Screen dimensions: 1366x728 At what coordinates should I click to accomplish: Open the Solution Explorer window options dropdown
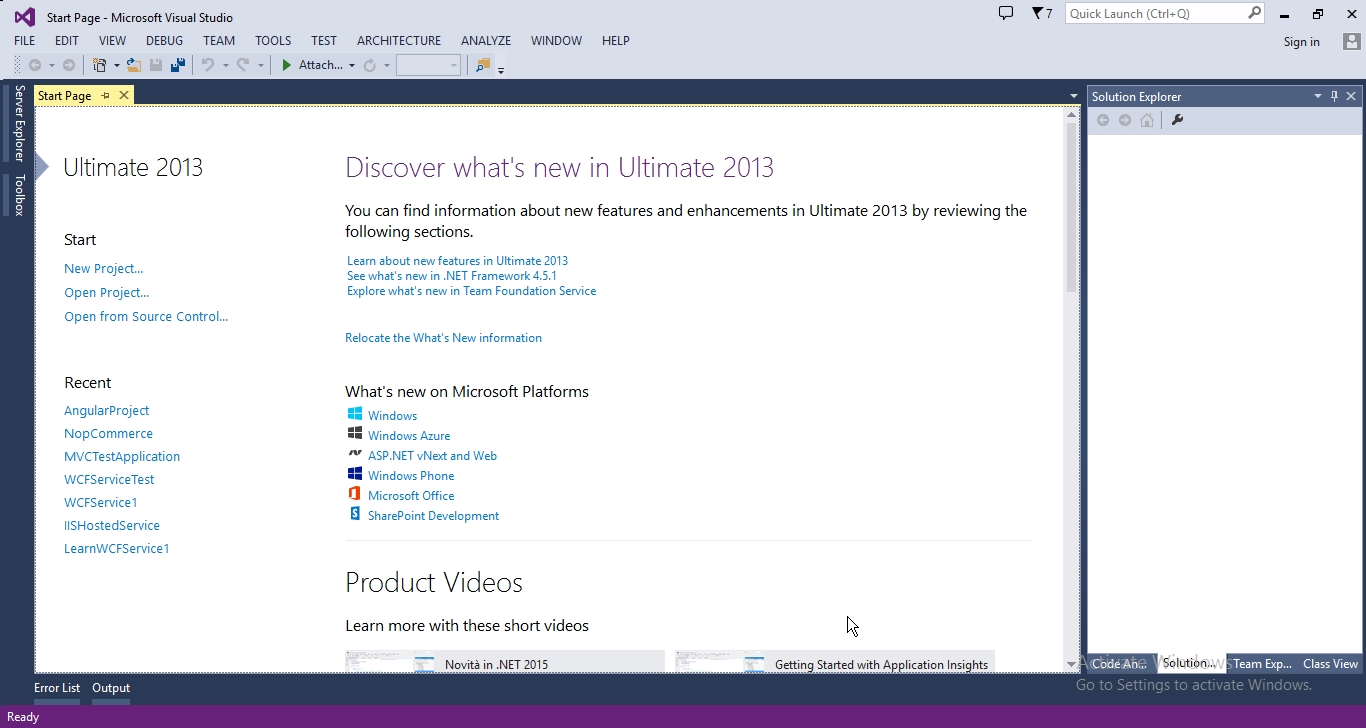1318,96
